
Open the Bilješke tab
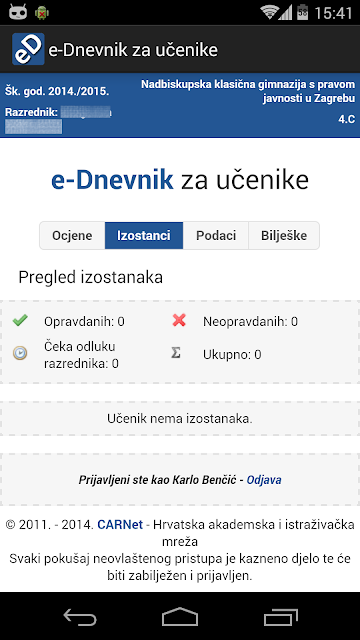tap(284, 236)
